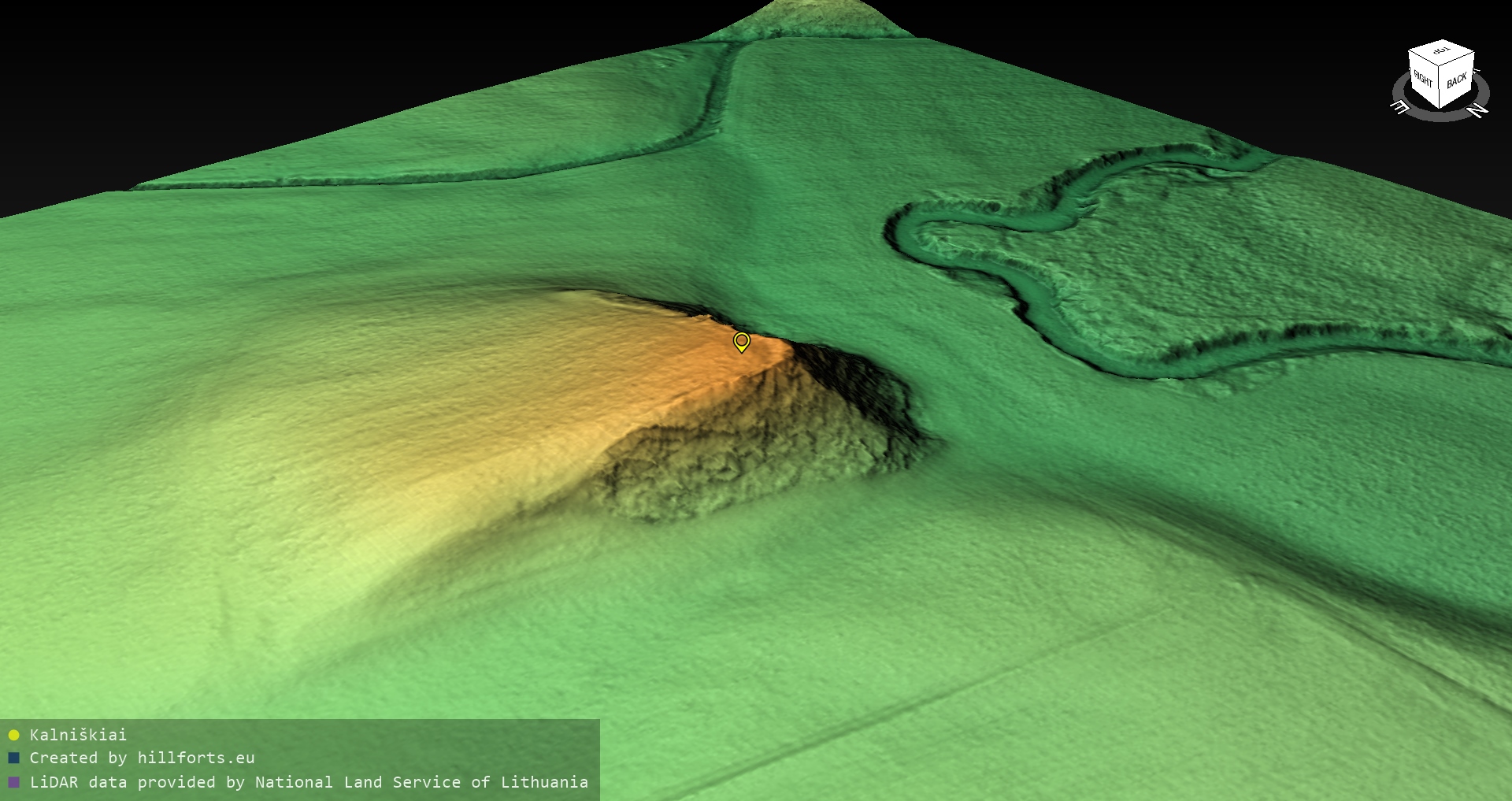
Task: Click the top face of the view cube
Action: point(1441,52)
